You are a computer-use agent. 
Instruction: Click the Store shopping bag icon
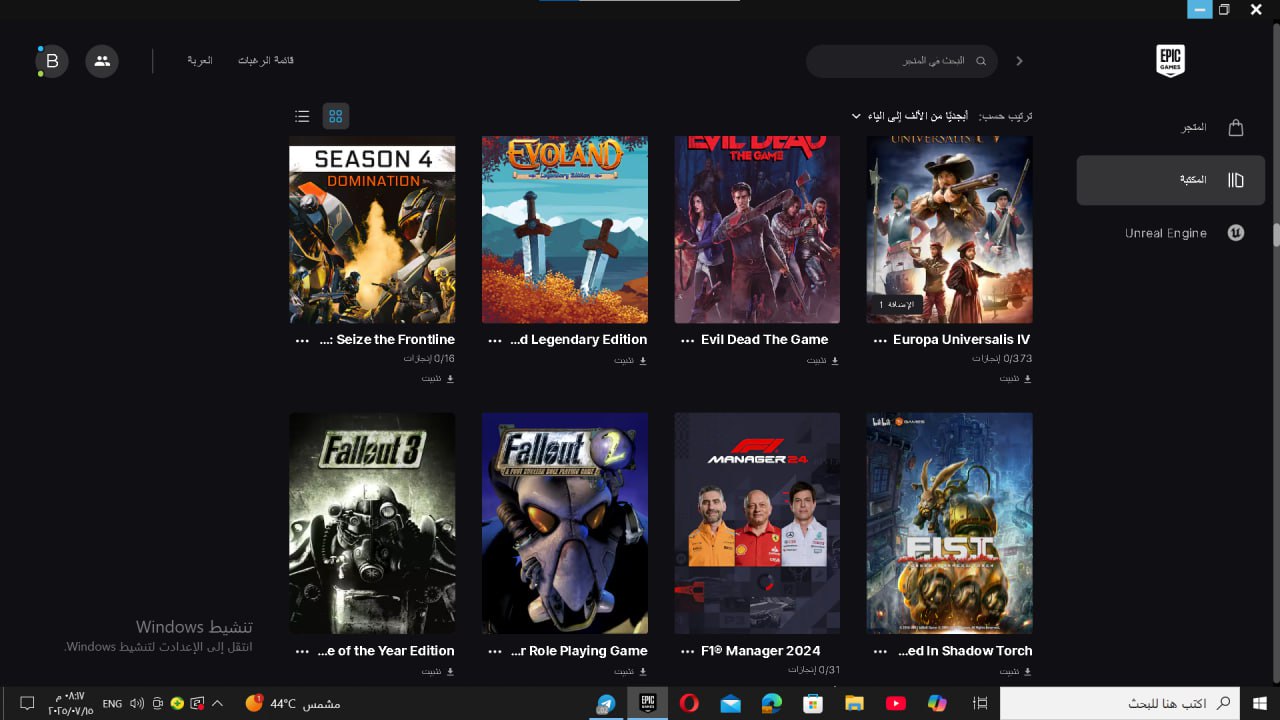(x=1236, y=128)
